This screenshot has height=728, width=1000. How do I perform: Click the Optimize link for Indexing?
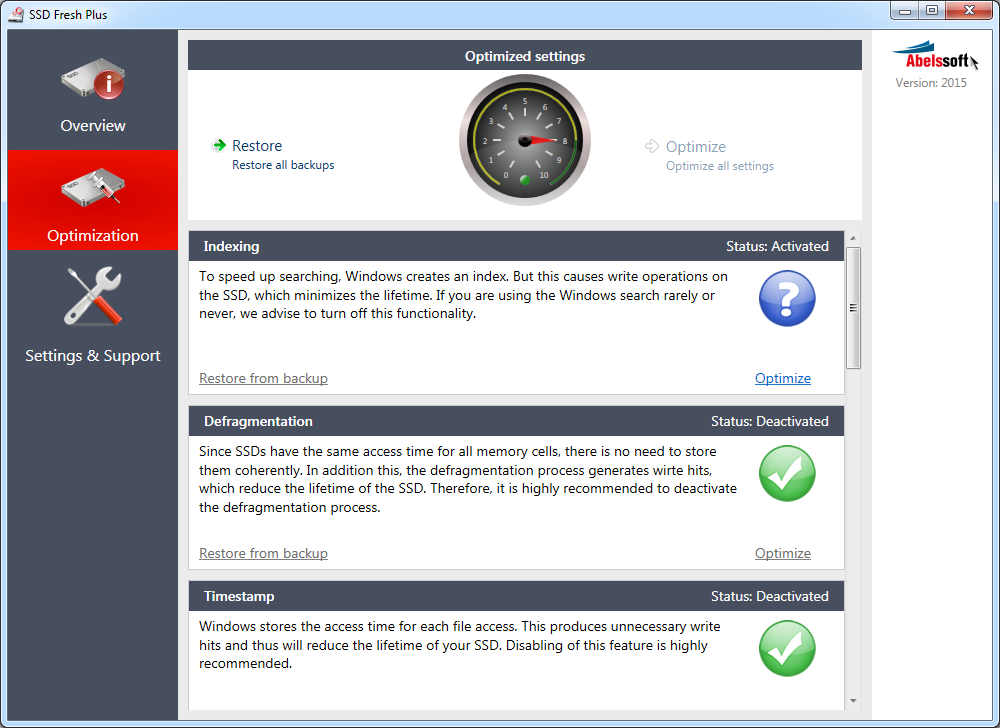click(x=783, y=379)
